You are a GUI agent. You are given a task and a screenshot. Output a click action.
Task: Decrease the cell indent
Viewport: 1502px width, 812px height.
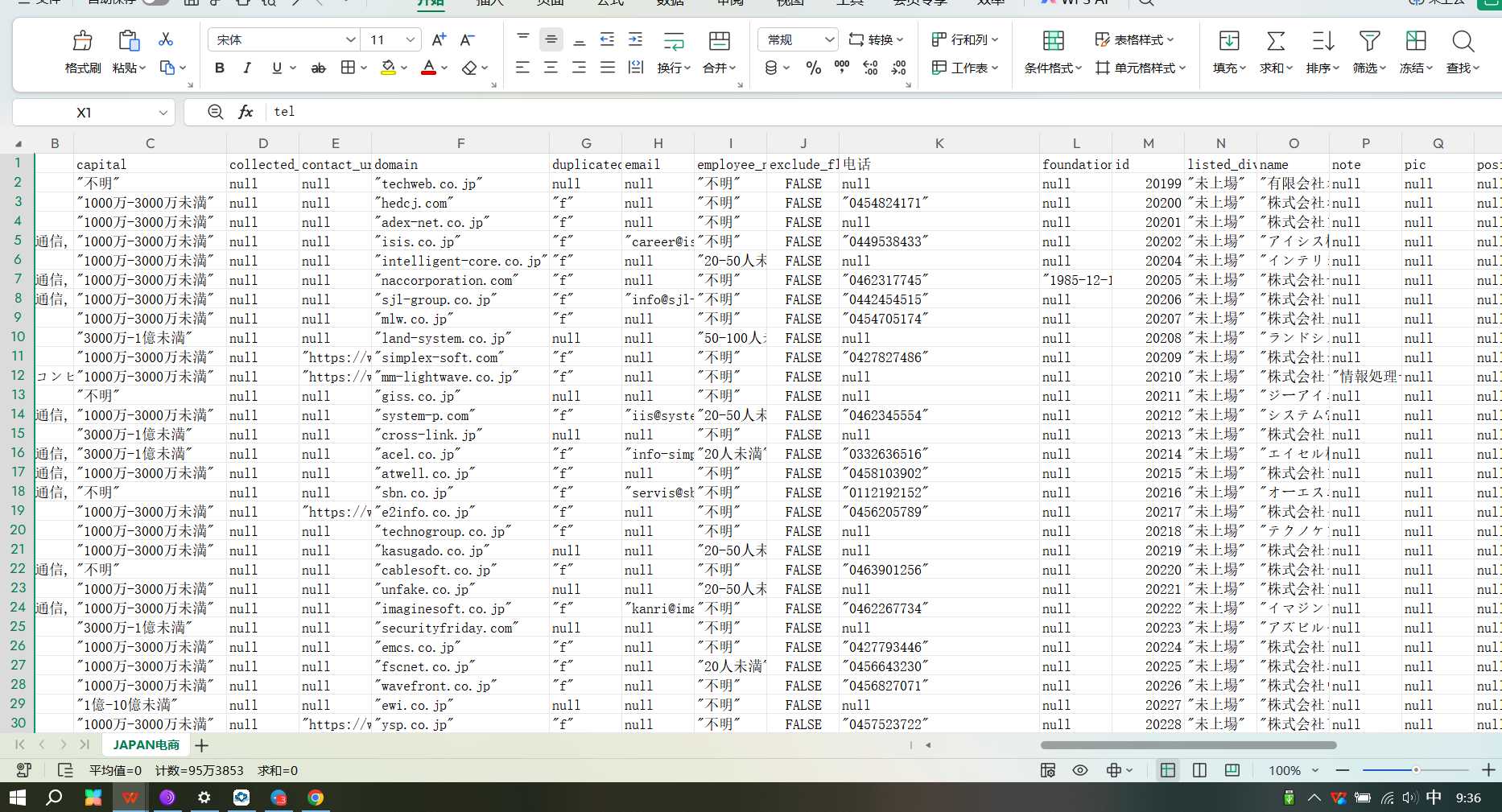click(607, 39)
